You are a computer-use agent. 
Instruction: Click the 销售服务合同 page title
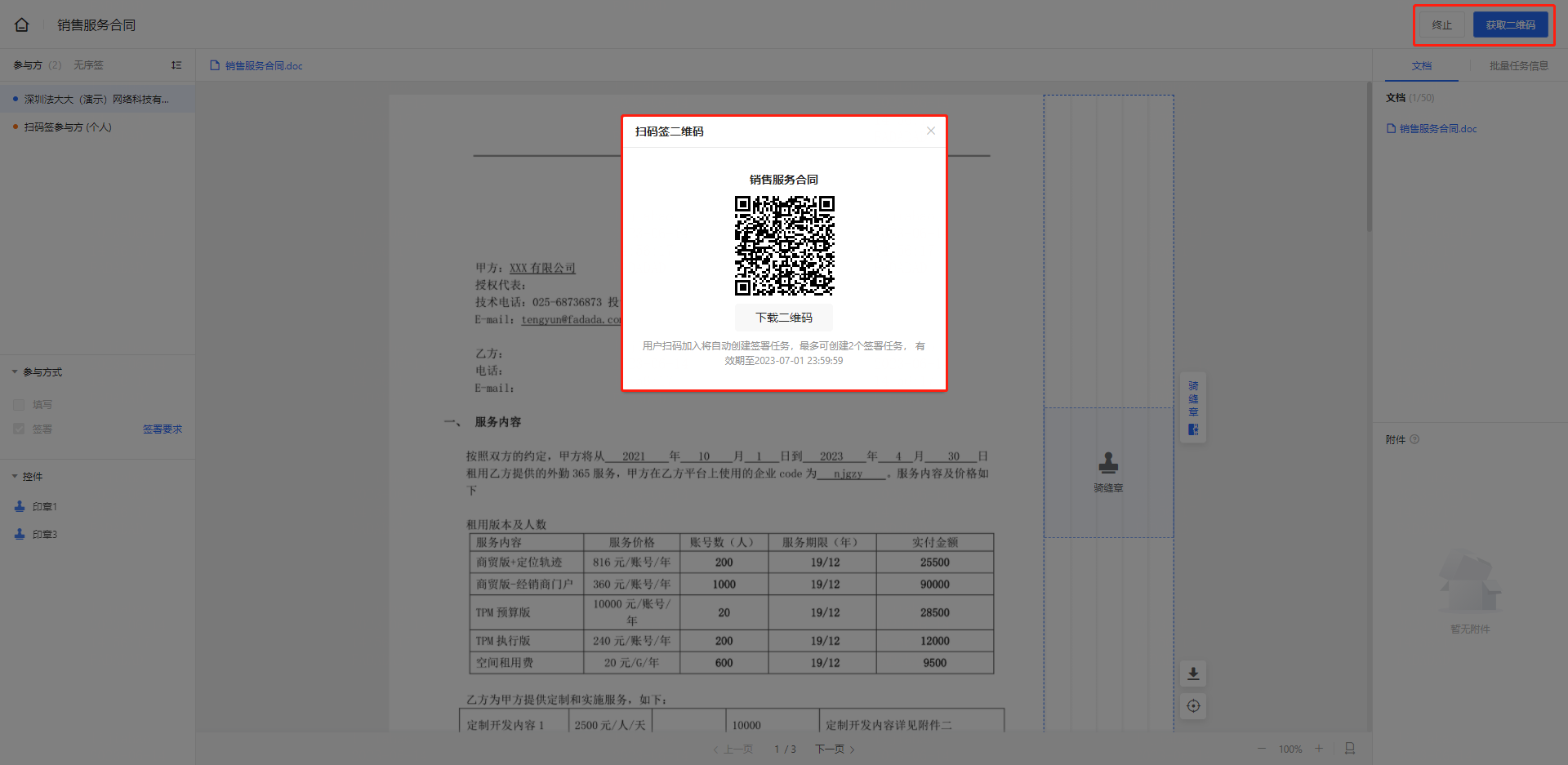tap(96, 25)
